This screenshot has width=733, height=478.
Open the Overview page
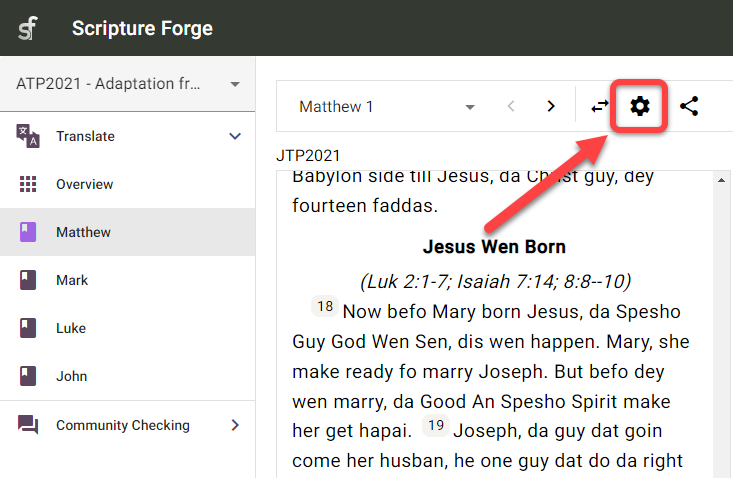click(84, 184)
